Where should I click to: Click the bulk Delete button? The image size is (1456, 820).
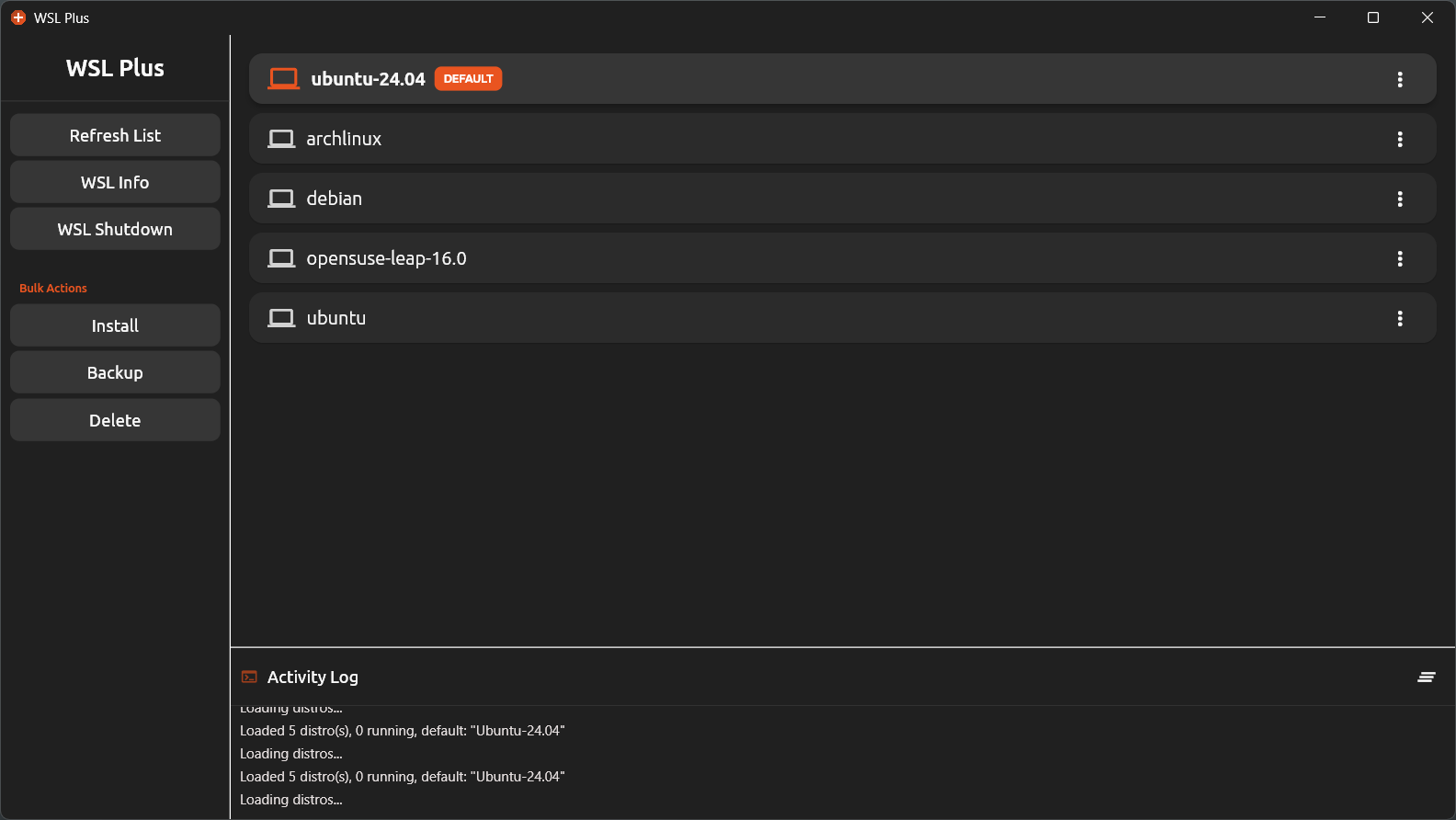tap(115, 420)
